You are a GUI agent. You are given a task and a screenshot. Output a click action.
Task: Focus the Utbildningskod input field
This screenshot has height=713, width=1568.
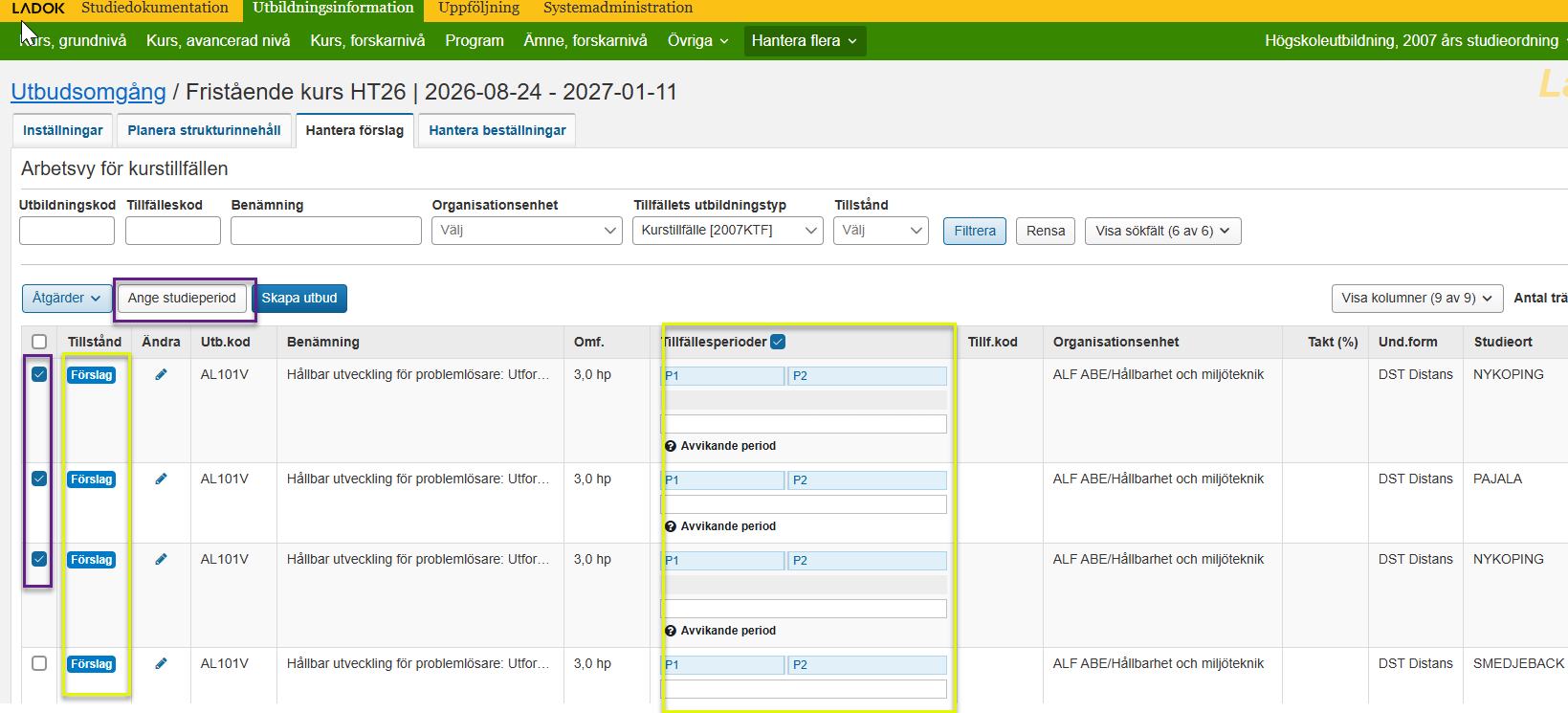(x=67, y=231)
